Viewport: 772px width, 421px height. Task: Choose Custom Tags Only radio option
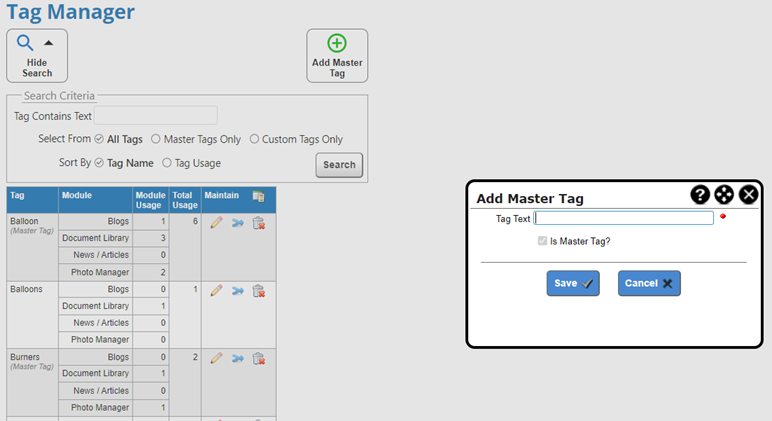pos(255,139)
